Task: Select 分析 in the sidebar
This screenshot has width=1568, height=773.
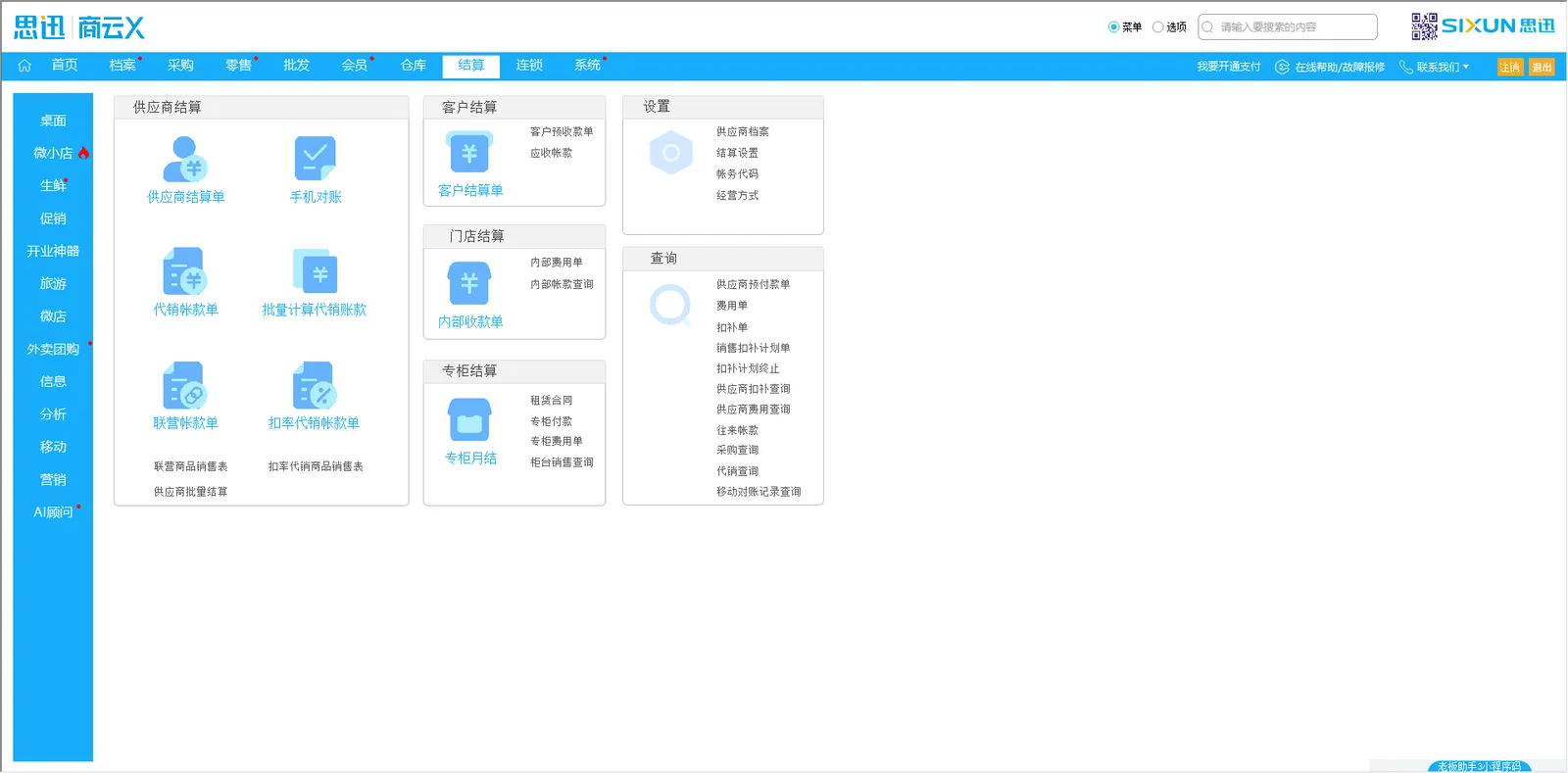Action: [x=53, y=414]
